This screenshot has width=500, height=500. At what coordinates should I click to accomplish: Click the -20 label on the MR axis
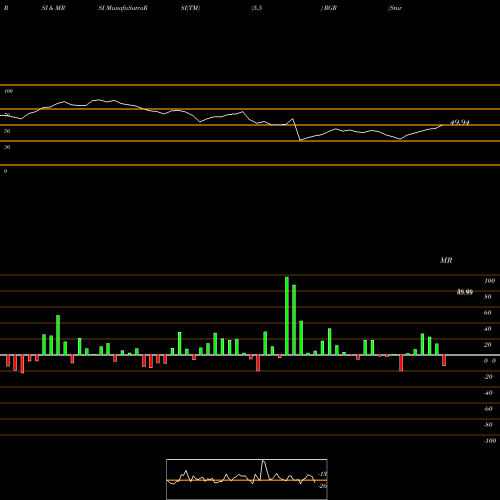(488, 377)
